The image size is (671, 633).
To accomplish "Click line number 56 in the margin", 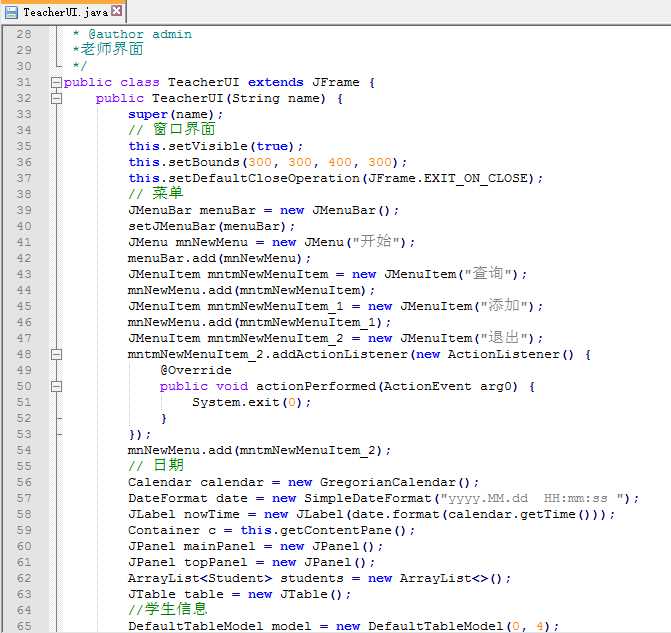I will coord(24,482).
